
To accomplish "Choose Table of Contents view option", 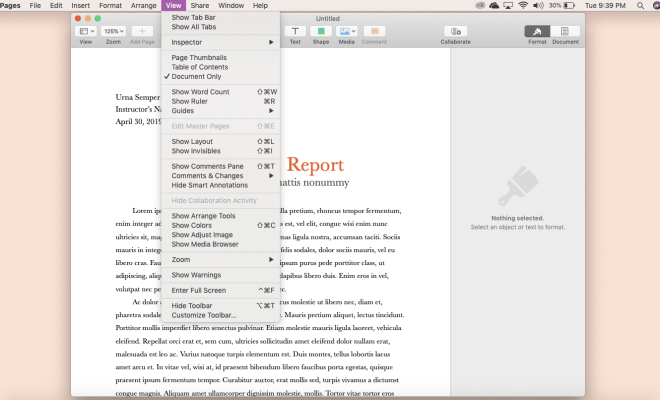I will (221, 67).
